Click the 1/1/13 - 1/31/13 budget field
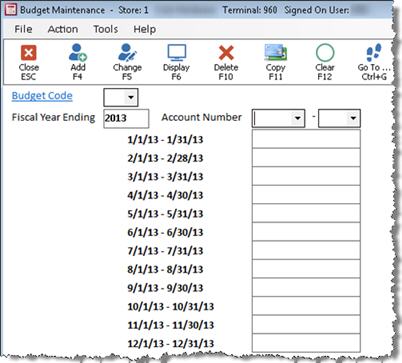 [306, 139]
